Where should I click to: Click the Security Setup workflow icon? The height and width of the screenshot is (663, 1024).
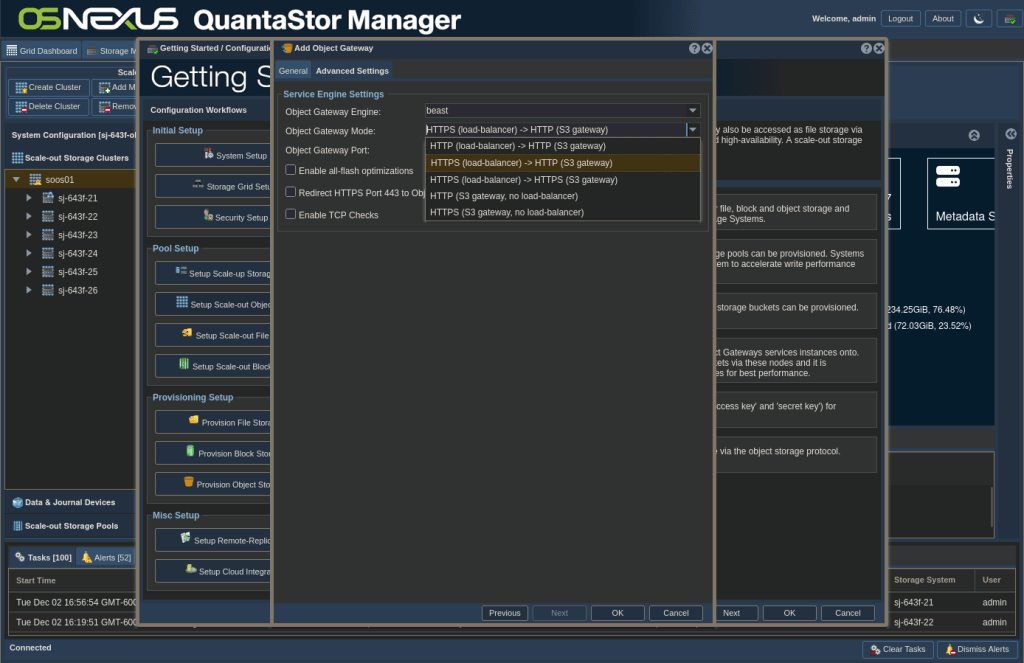(x=207, y=216)
